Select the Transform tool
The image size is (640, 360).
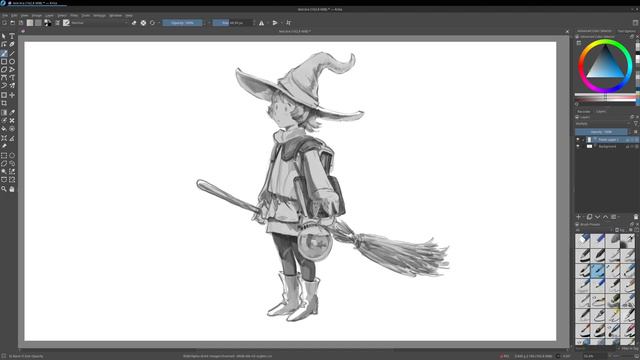point(4,95)
